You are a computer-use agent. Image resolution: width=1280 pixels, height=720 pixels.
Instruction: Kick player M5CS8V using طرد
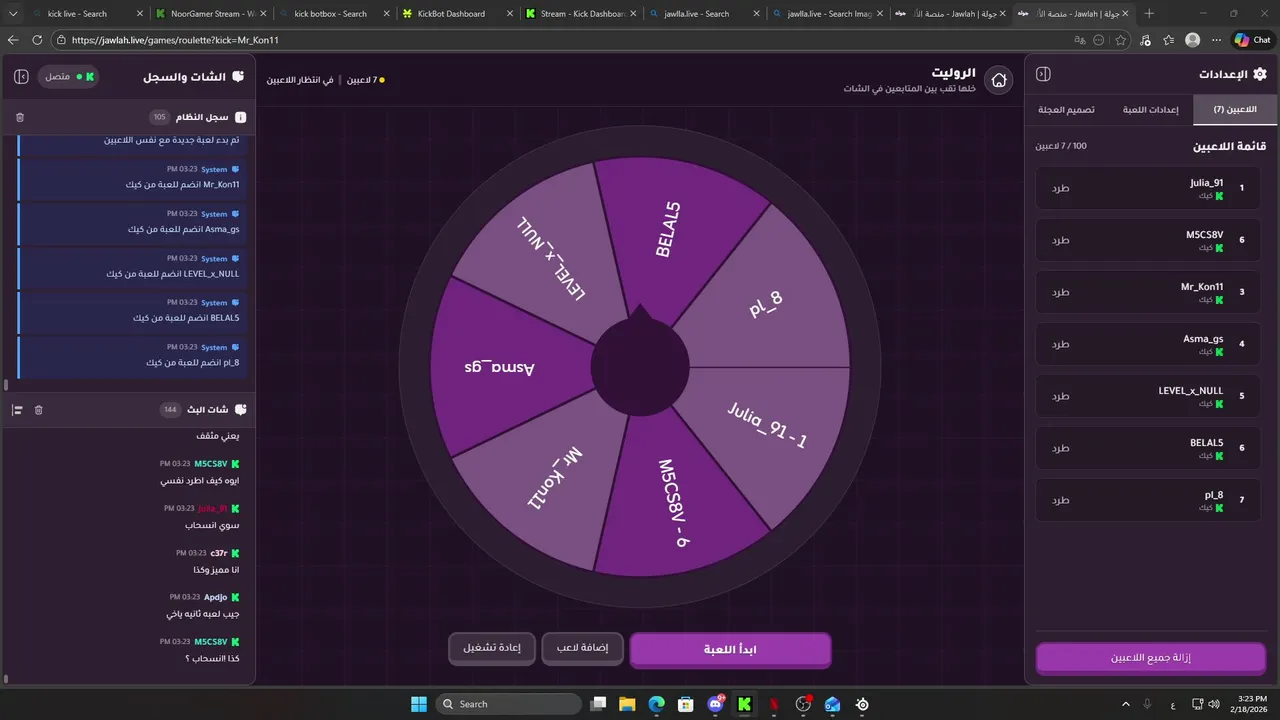pos(1060,240)
